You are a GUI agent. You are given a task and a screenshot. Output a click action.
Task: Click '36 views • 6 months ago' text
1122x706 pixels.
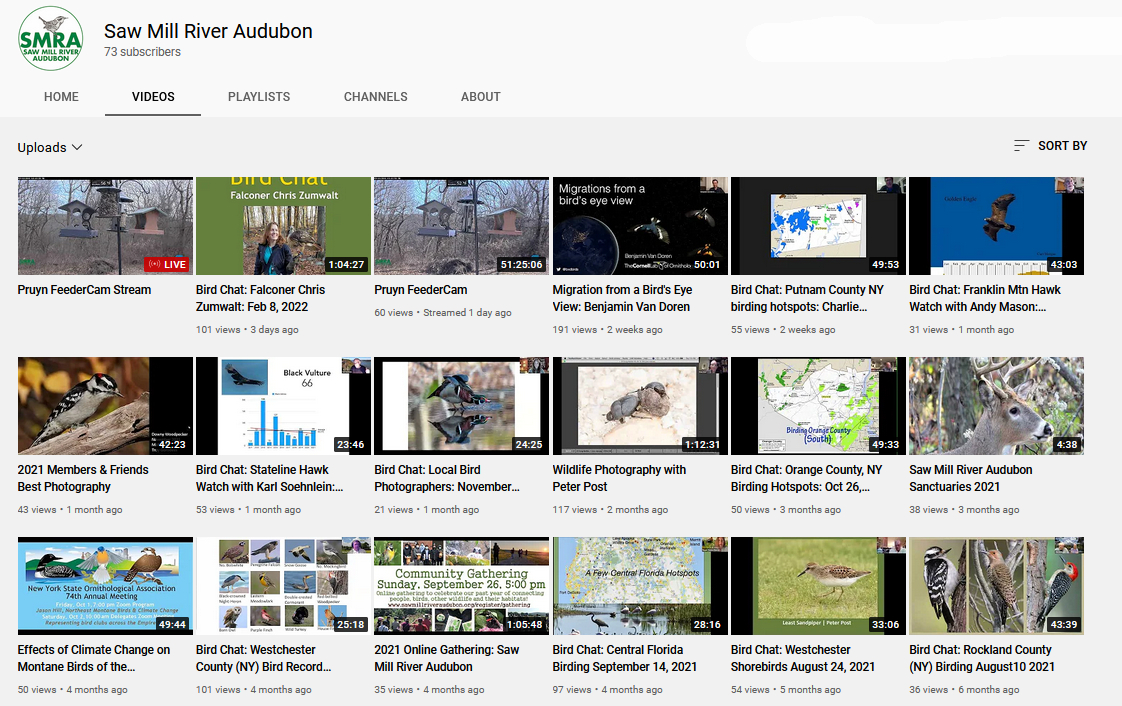[x=964, y=690]
